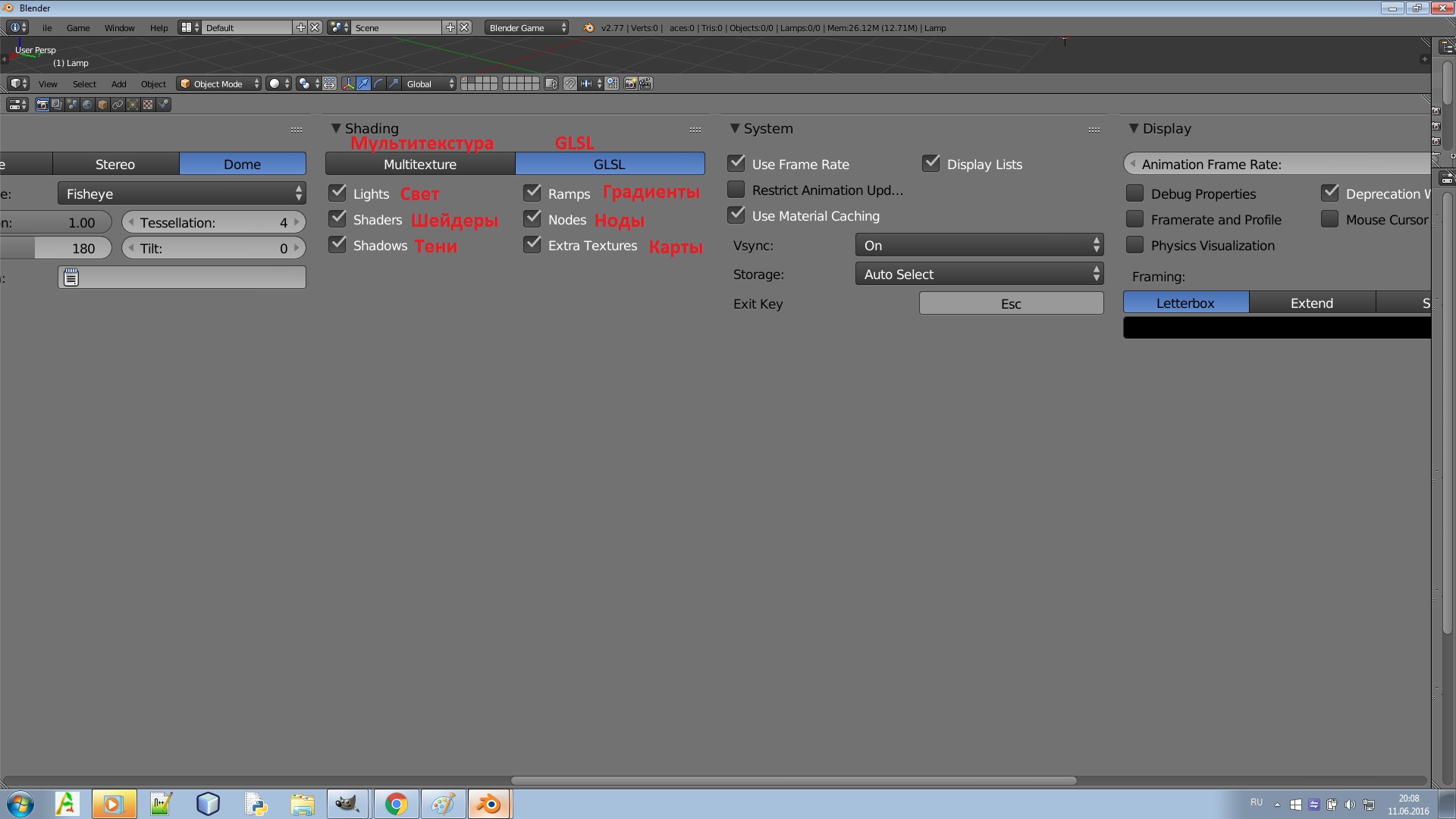
Task: Collapse the Shading panel triangle
Action: [x=336, y=128]
